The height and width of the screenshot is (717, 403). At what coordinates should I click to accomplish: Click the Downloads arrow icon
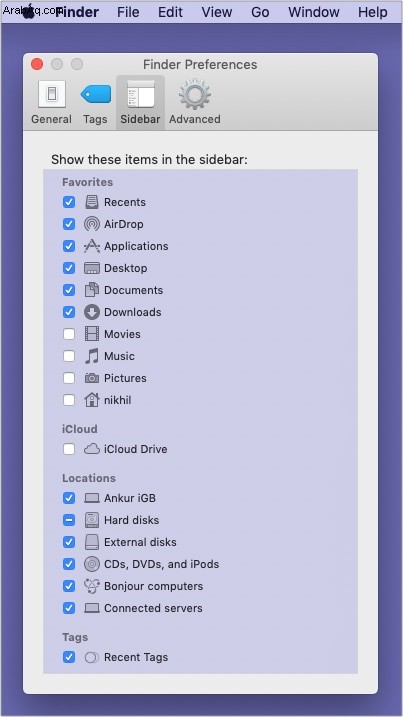pyautogui.click(x=92, y=312)
